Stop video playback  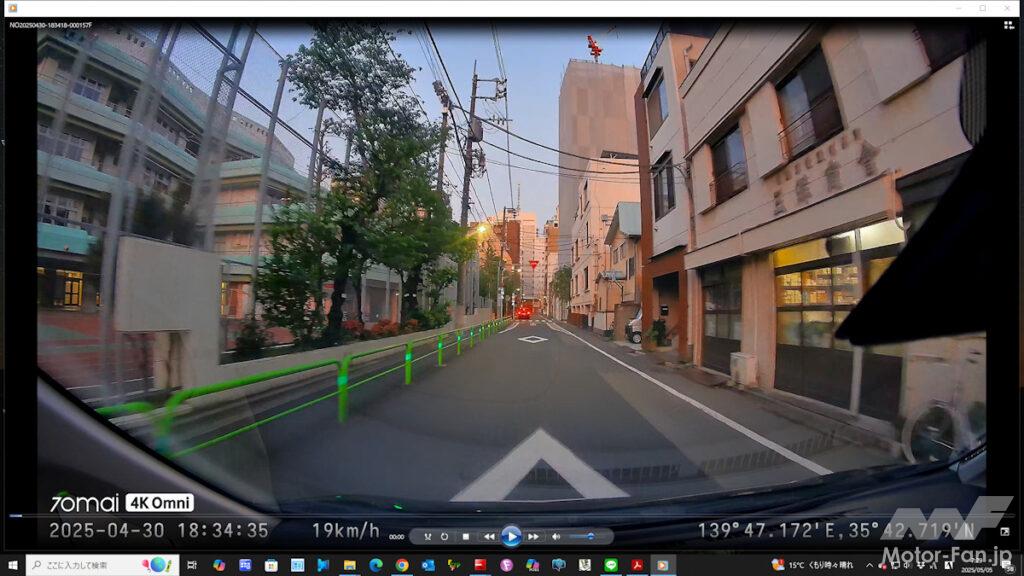pos(465,537)
